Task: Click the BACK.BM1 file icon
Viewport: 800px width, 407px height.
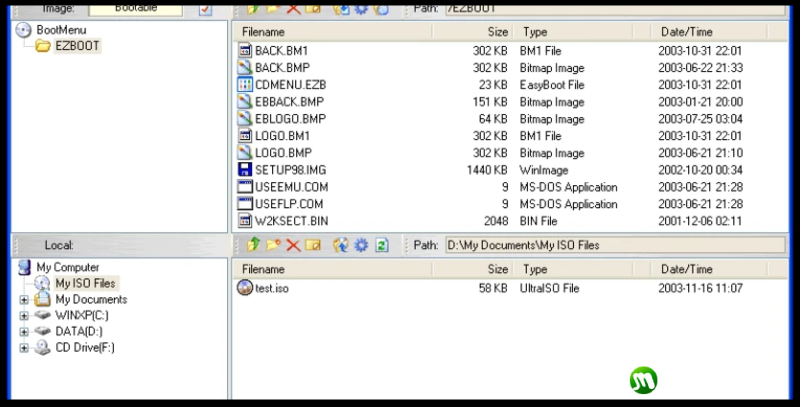Action: pyautogui.click(x=245, y=50)
